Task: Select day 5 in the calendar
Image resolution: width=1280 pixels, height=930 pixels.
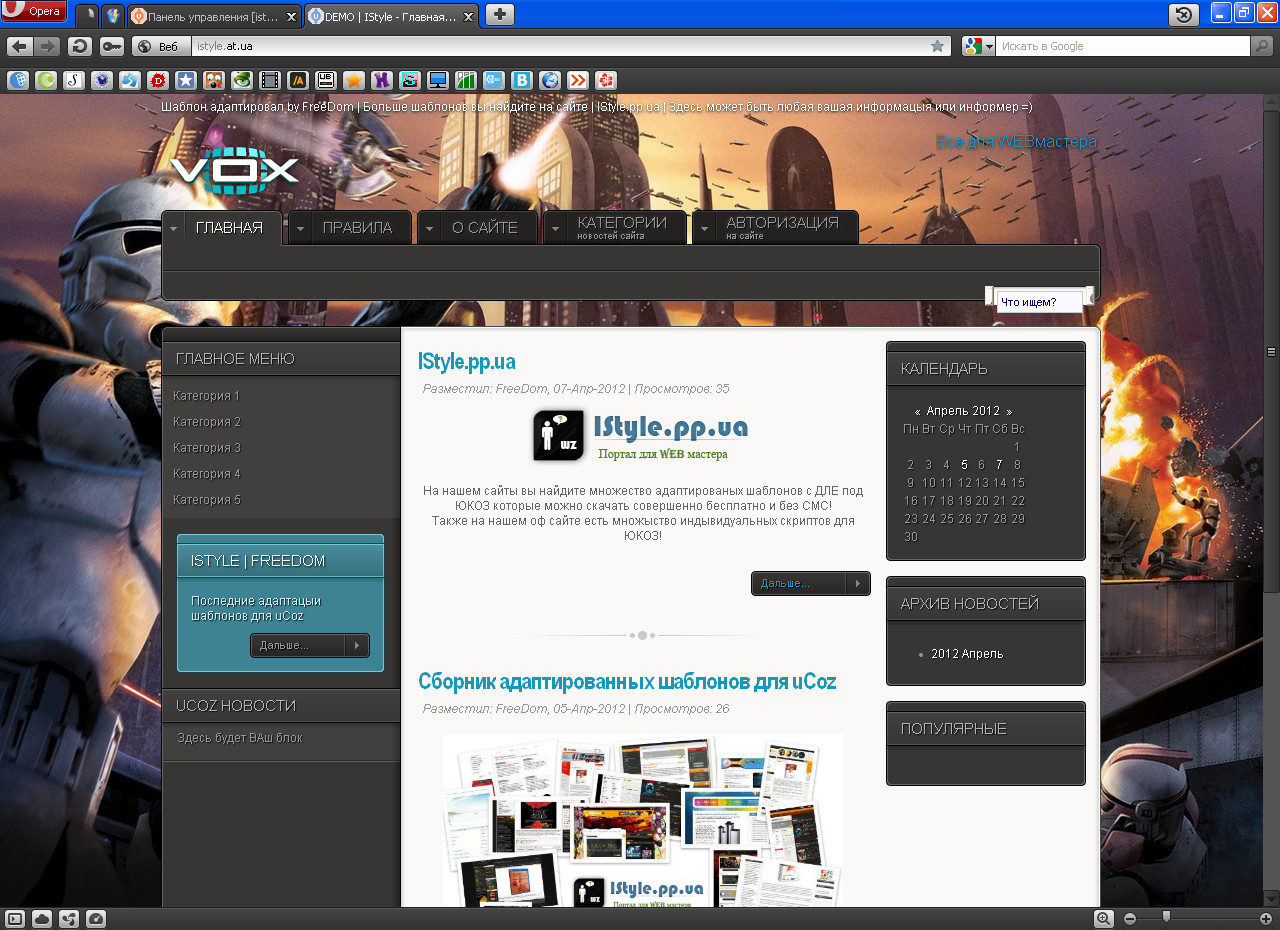Action: pyautogui.click(x=964, y=465)
